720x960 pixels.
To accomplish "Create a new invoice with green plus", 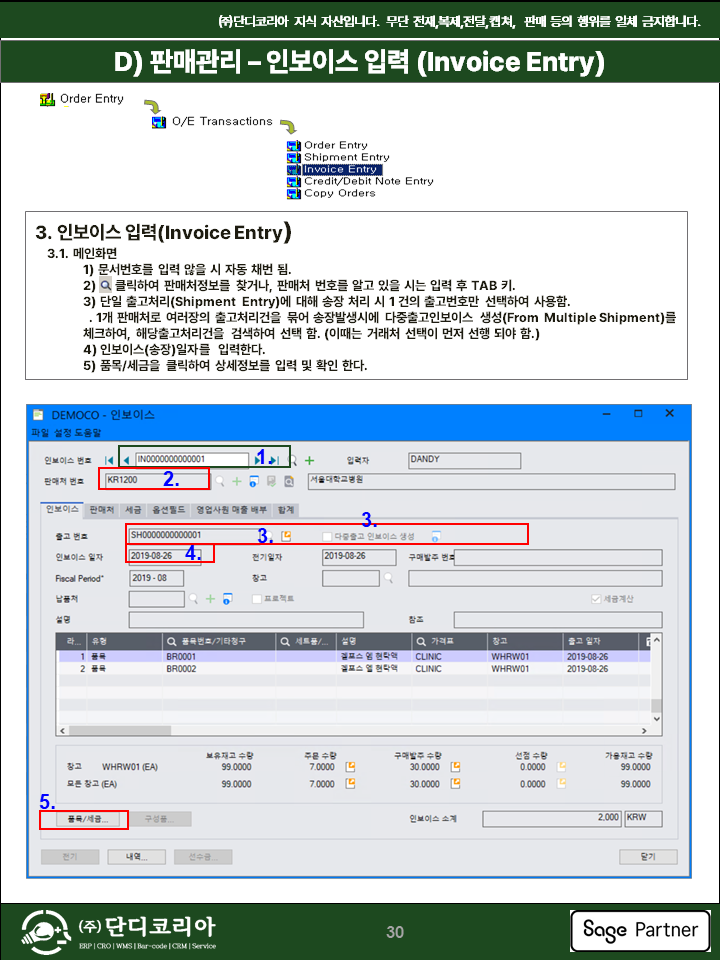I will [x=309, y=460].
